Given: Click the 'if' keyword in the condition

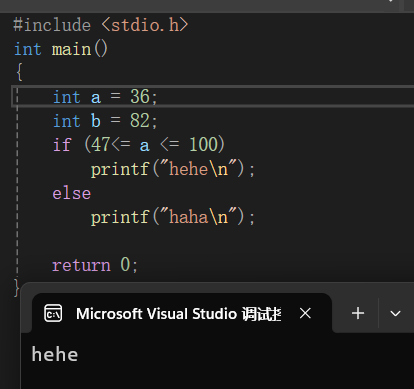Looking at the screenshot, I should click(x=62, y=145).
